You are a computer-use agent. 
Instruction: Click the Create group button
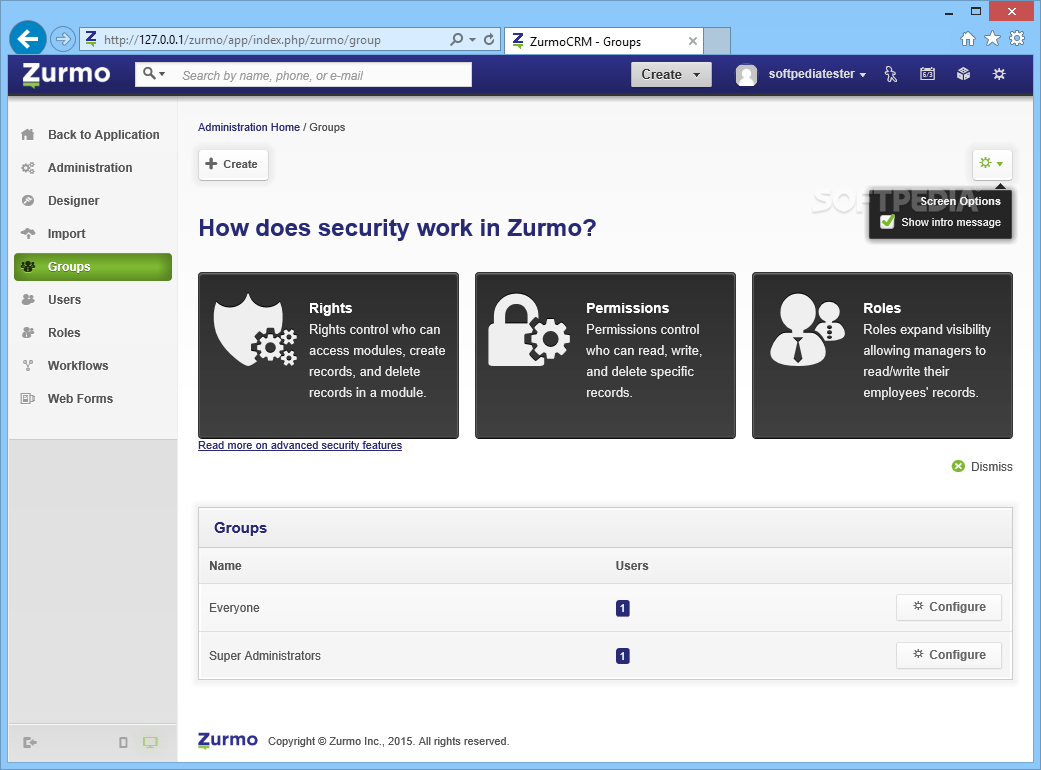233,164
